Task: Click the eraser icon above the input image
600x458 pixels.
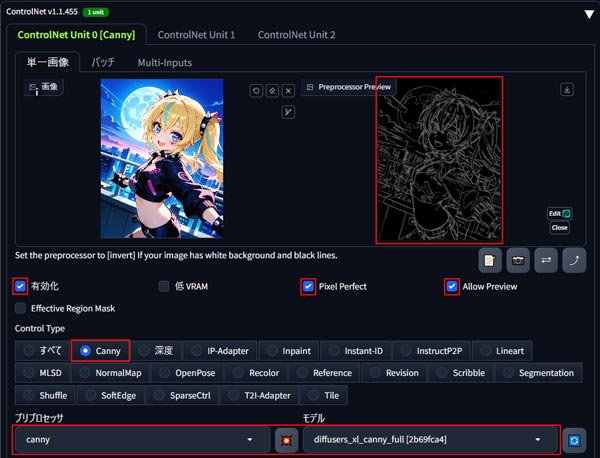Action: 272,91
